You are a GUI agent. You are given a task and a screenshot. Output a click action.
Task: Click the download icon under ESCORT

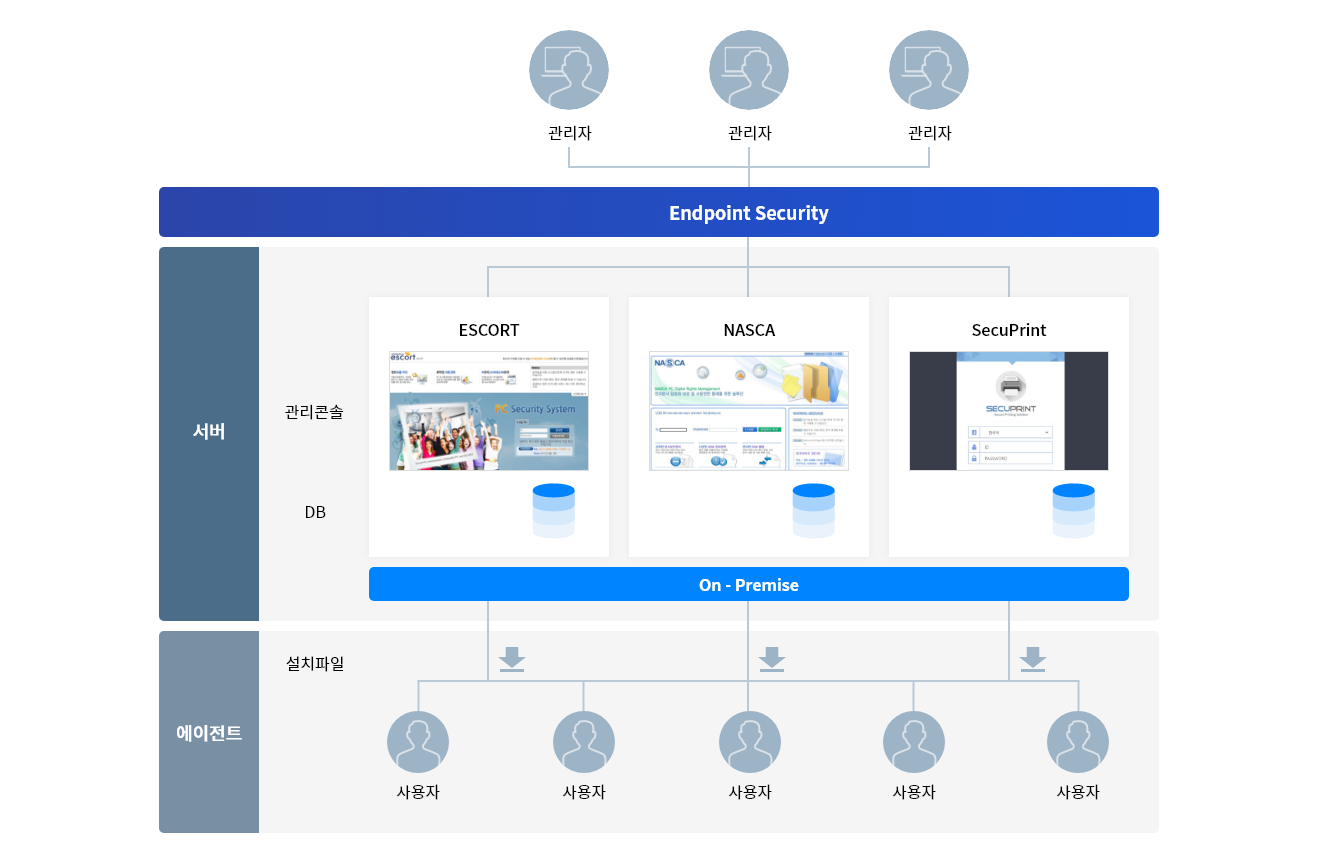point(511,658)
